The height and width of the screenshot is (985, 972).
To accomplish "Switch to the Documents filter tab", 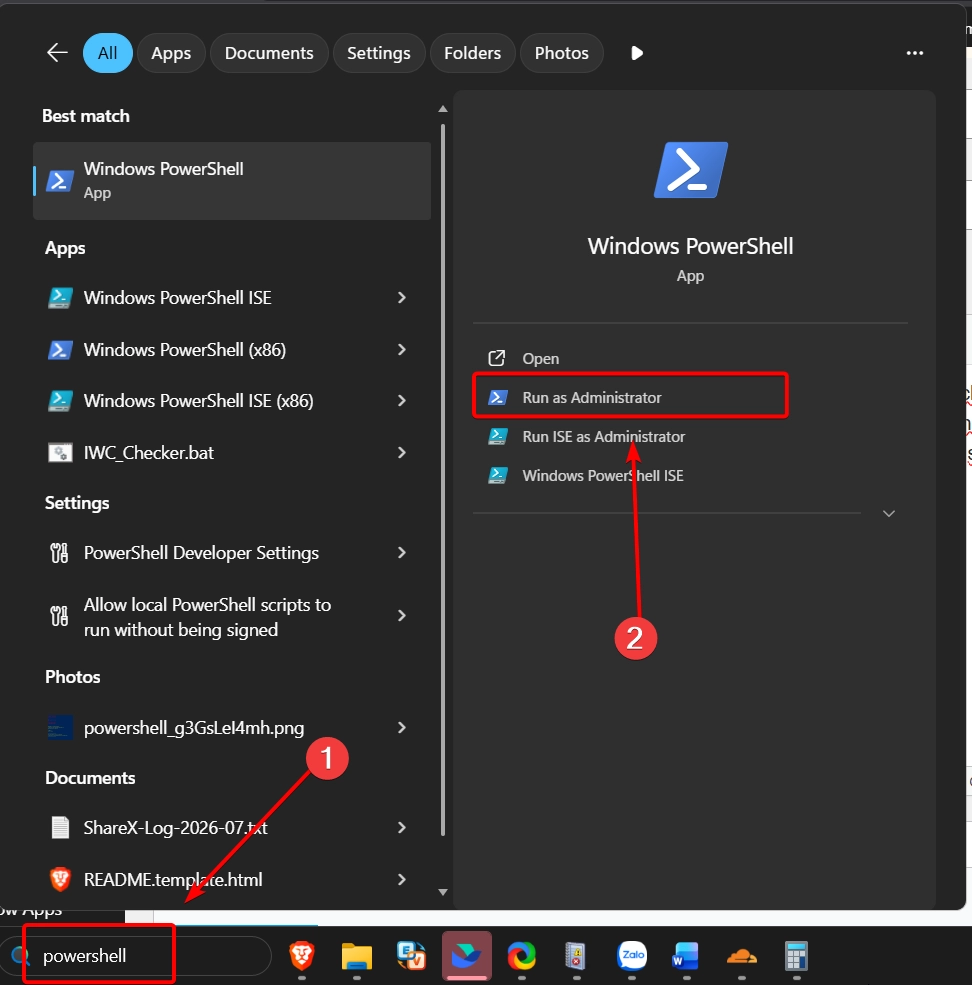I will tap(269, 53).
